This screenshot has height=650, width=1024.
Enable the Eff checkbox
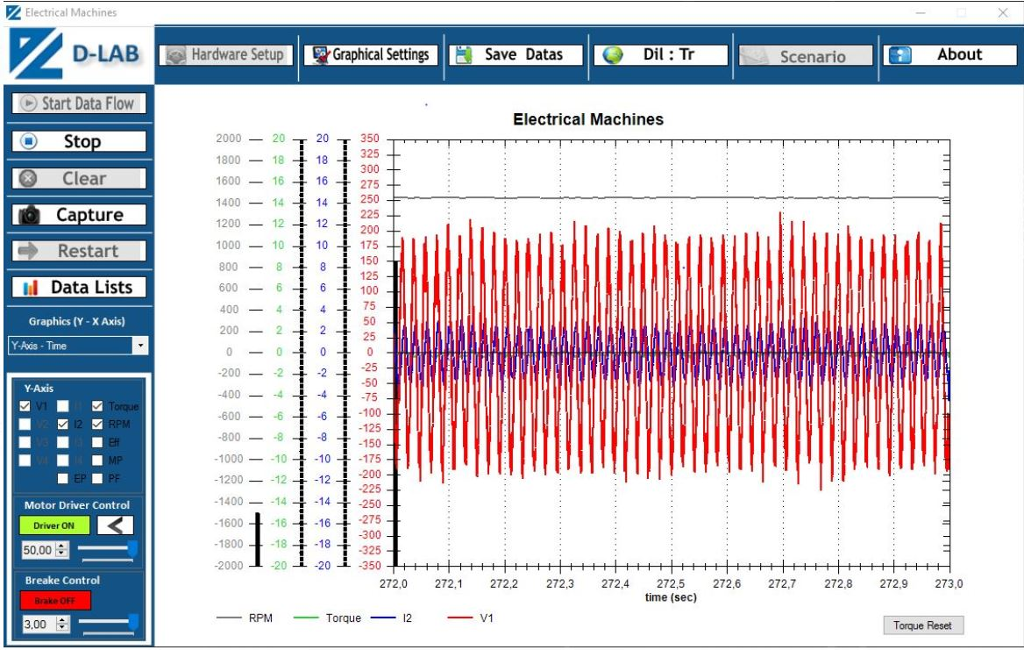(x=96, y=441)
